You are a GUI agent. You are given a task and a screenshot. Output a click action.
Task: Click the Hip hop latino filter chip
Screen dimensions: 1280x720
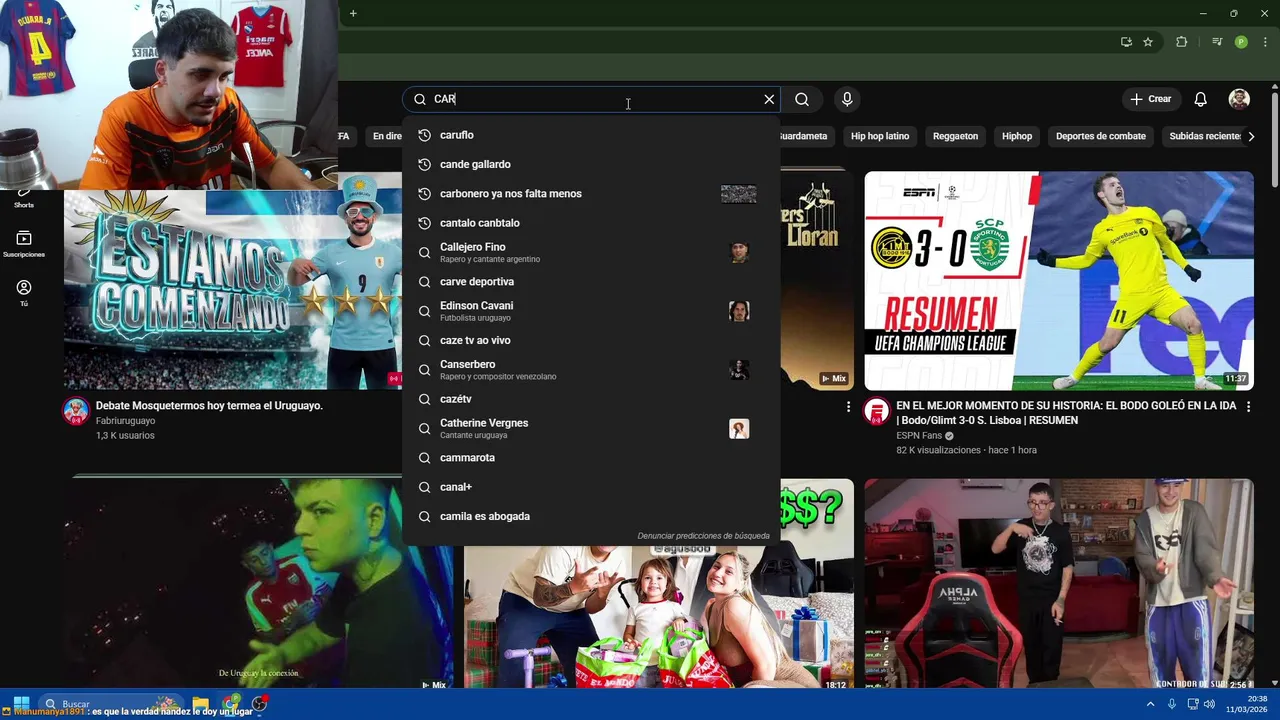(x=880, y=136)
